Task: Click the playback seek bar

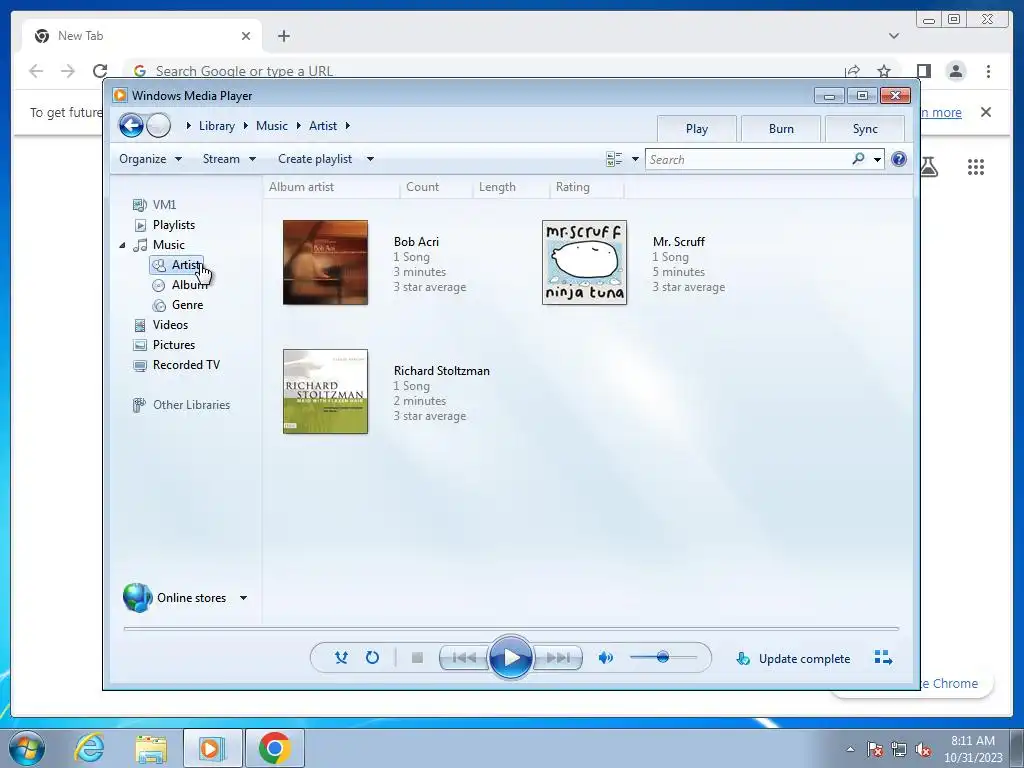Action: point(511,628)
